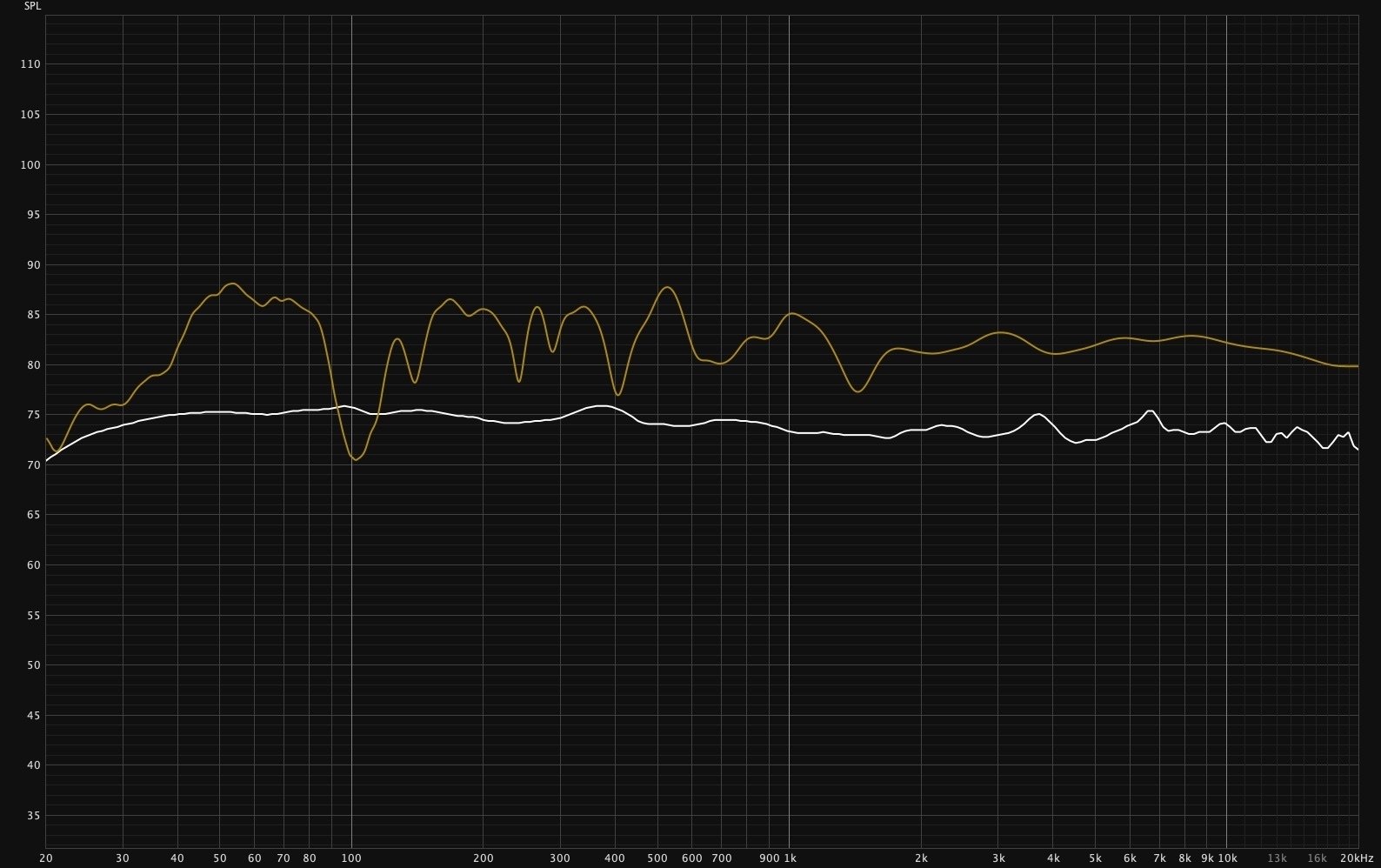1381x868 pixels.
Task: Click the 50 dB label on the SPL axis
Action: (x=34, y=665)
